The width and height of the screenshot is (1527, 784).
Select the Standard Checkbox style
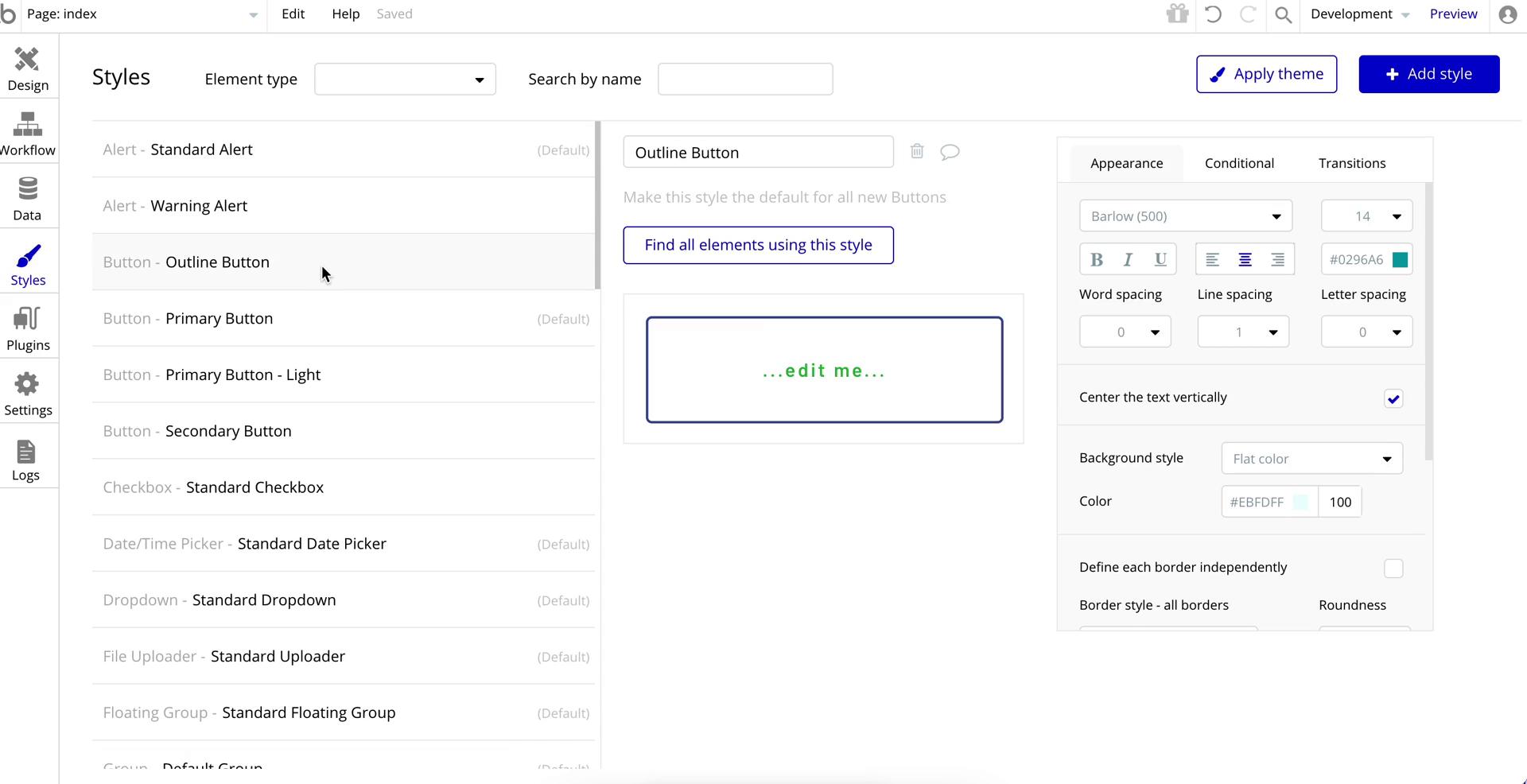(344, 487)
